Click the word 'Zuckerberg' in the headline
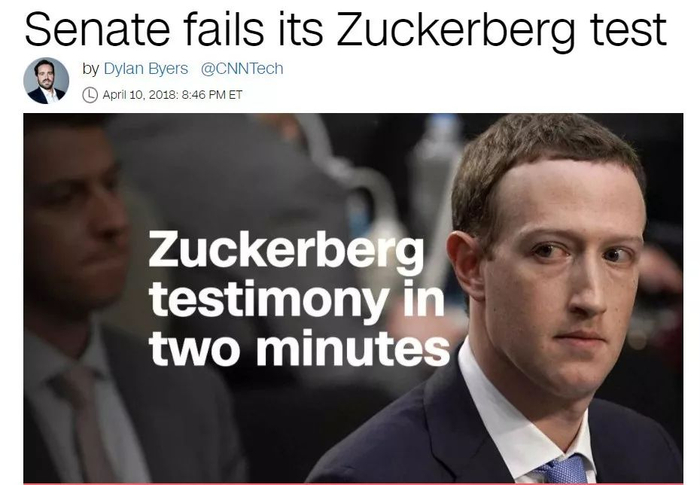700x485 pixels. (455, 30)
